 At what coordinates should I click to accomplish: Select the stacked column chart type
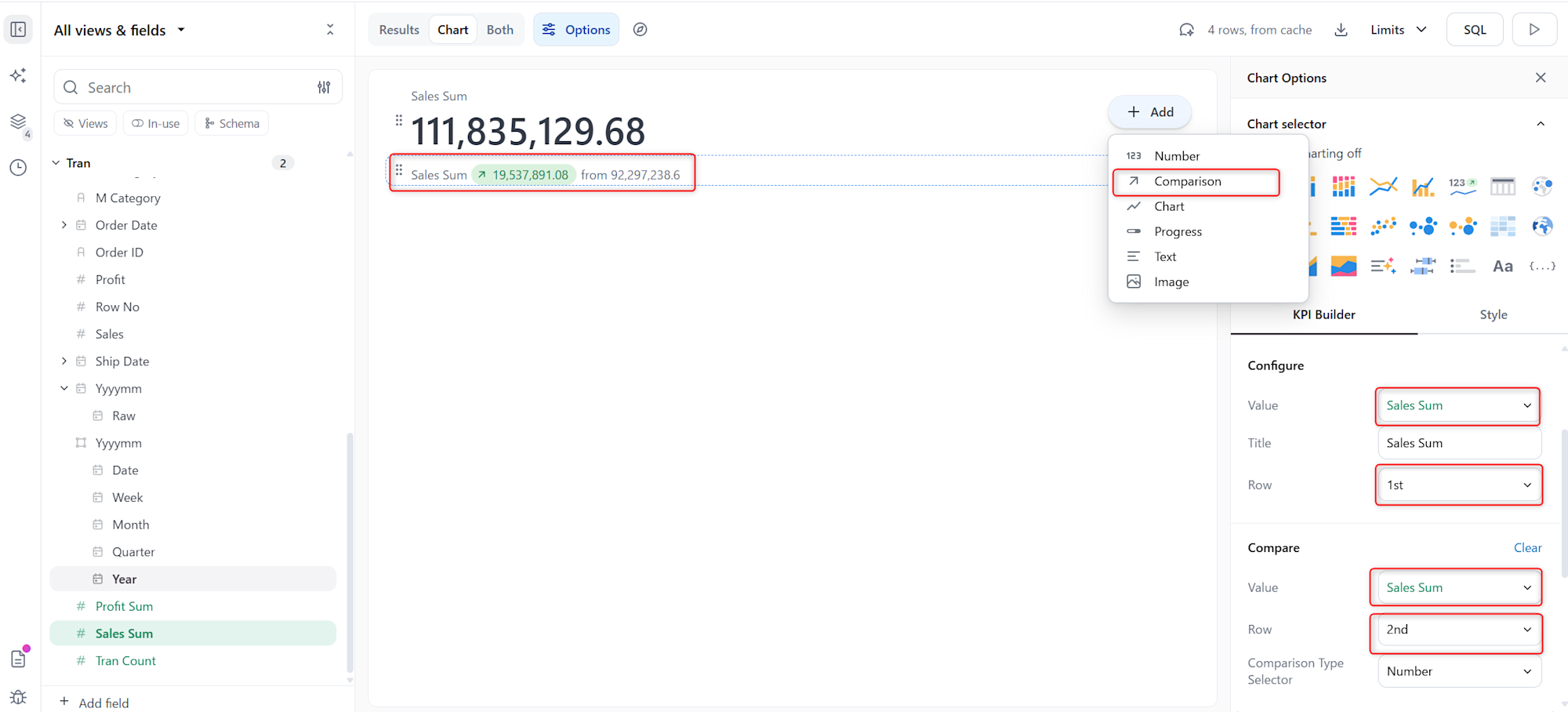1344,187
